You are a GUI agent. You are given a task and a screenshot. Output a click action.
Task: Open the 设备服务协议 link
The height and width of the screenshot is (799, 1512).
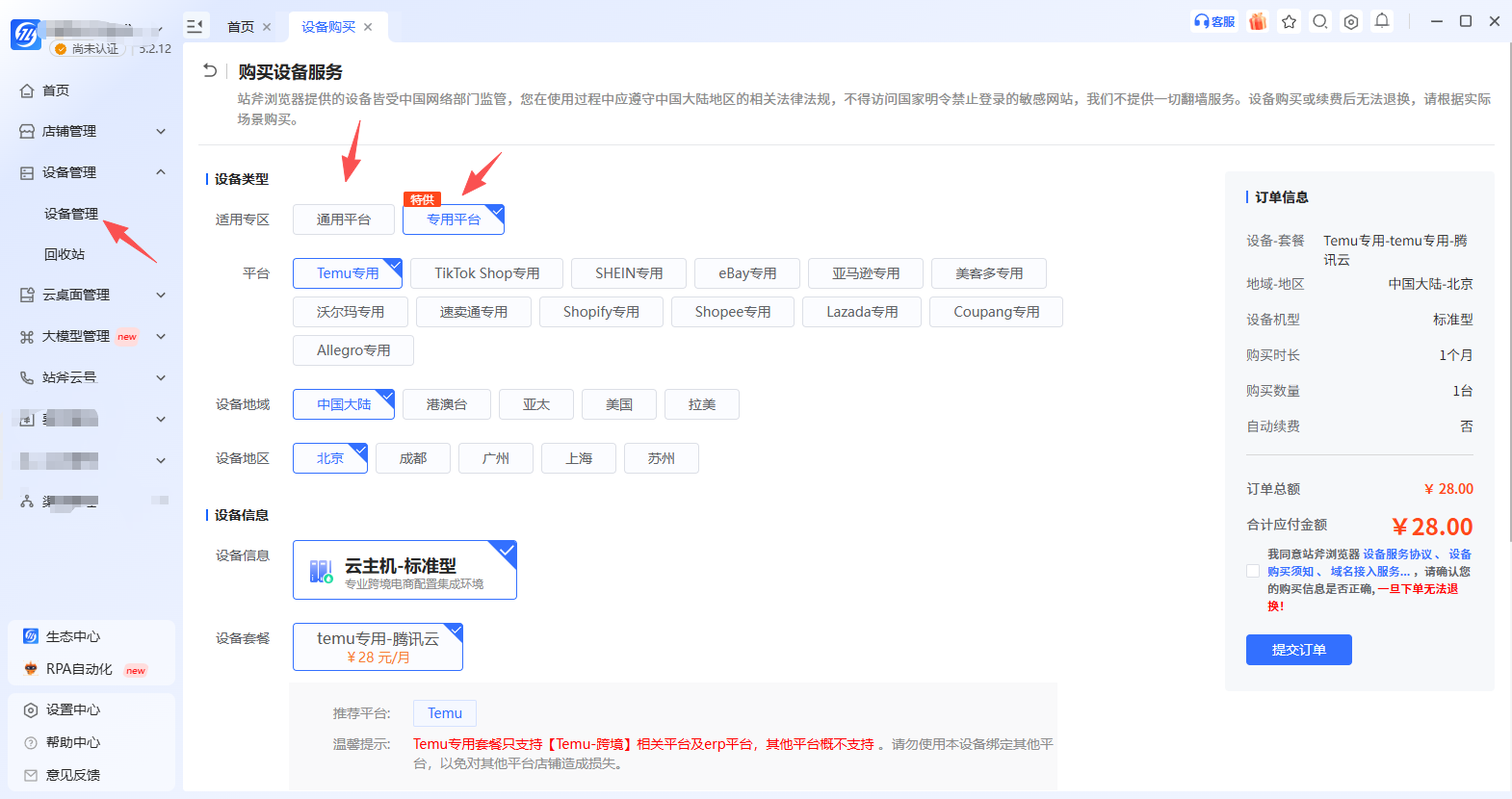[1397, 554]
